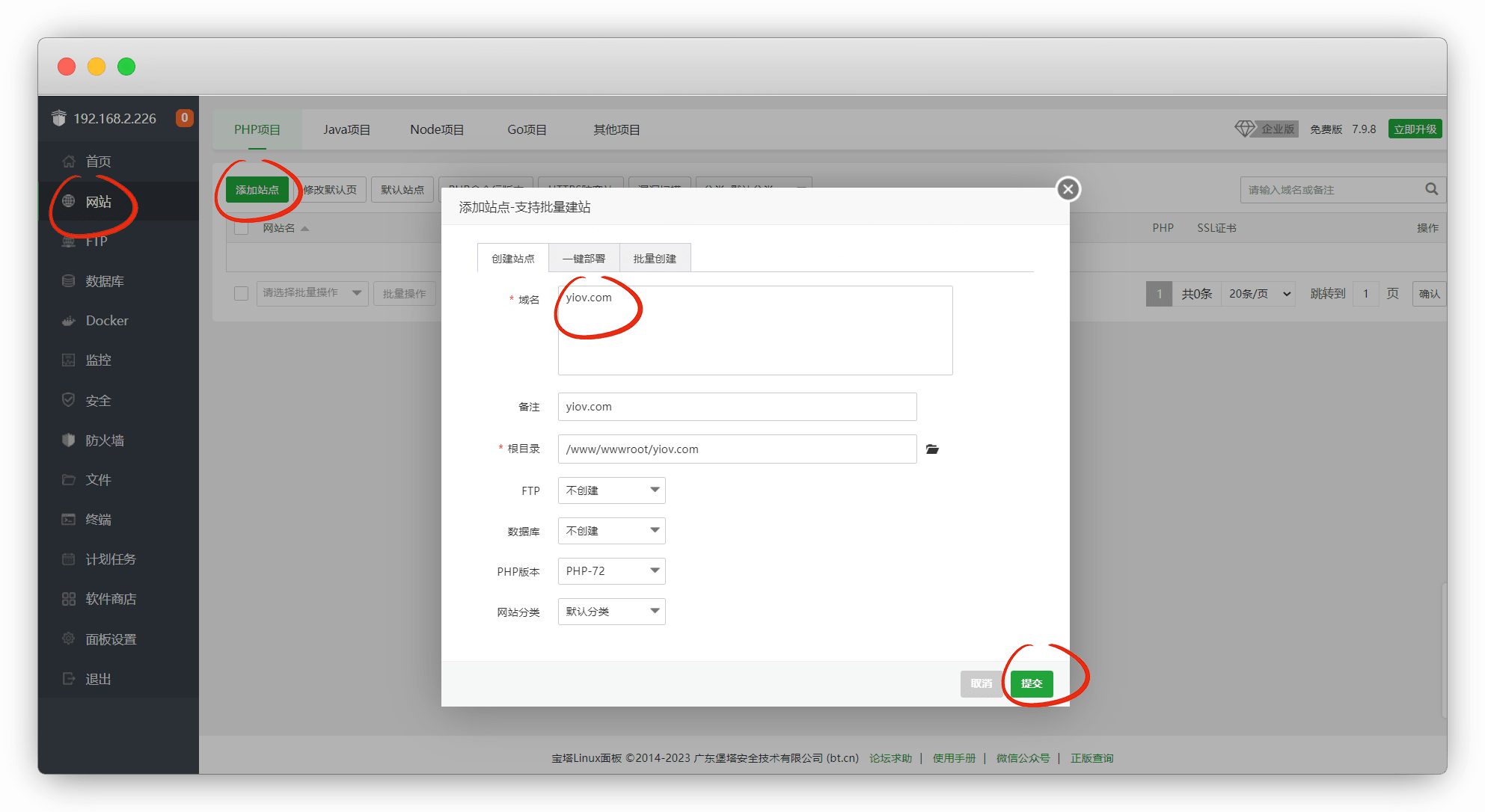This screenshot has height=812, width=1485.
Task: Click the folder browse icon beside root directory
Action: coord(932,449)
